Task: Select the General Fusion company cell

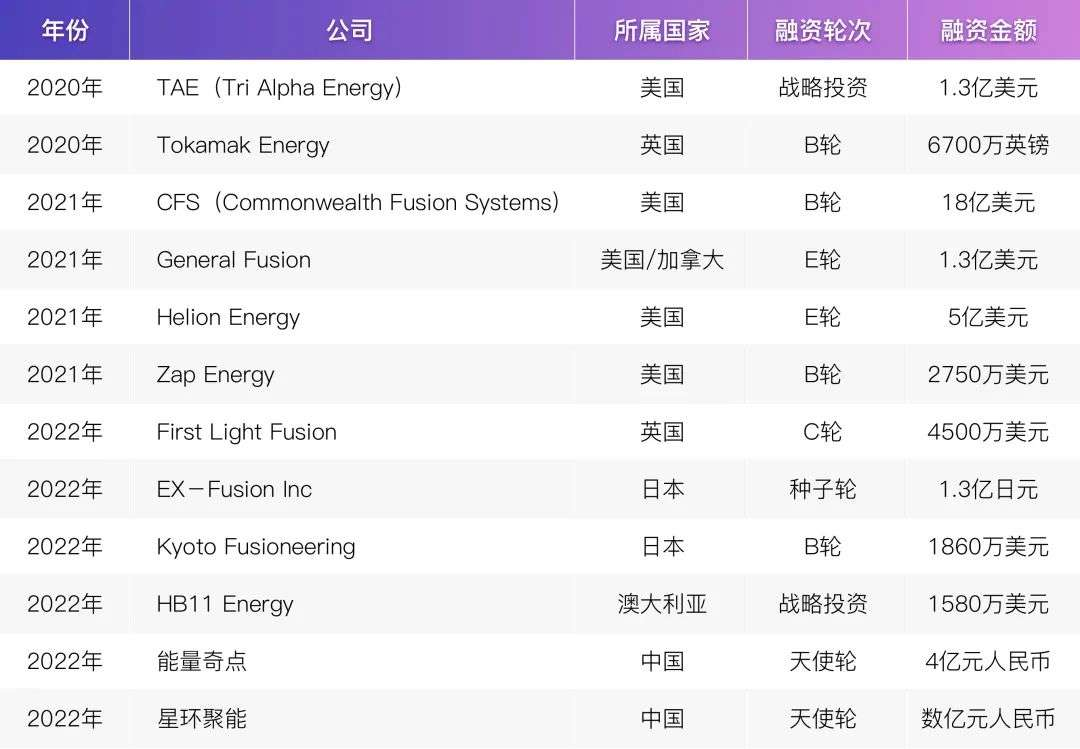Action: coord(233,260)
